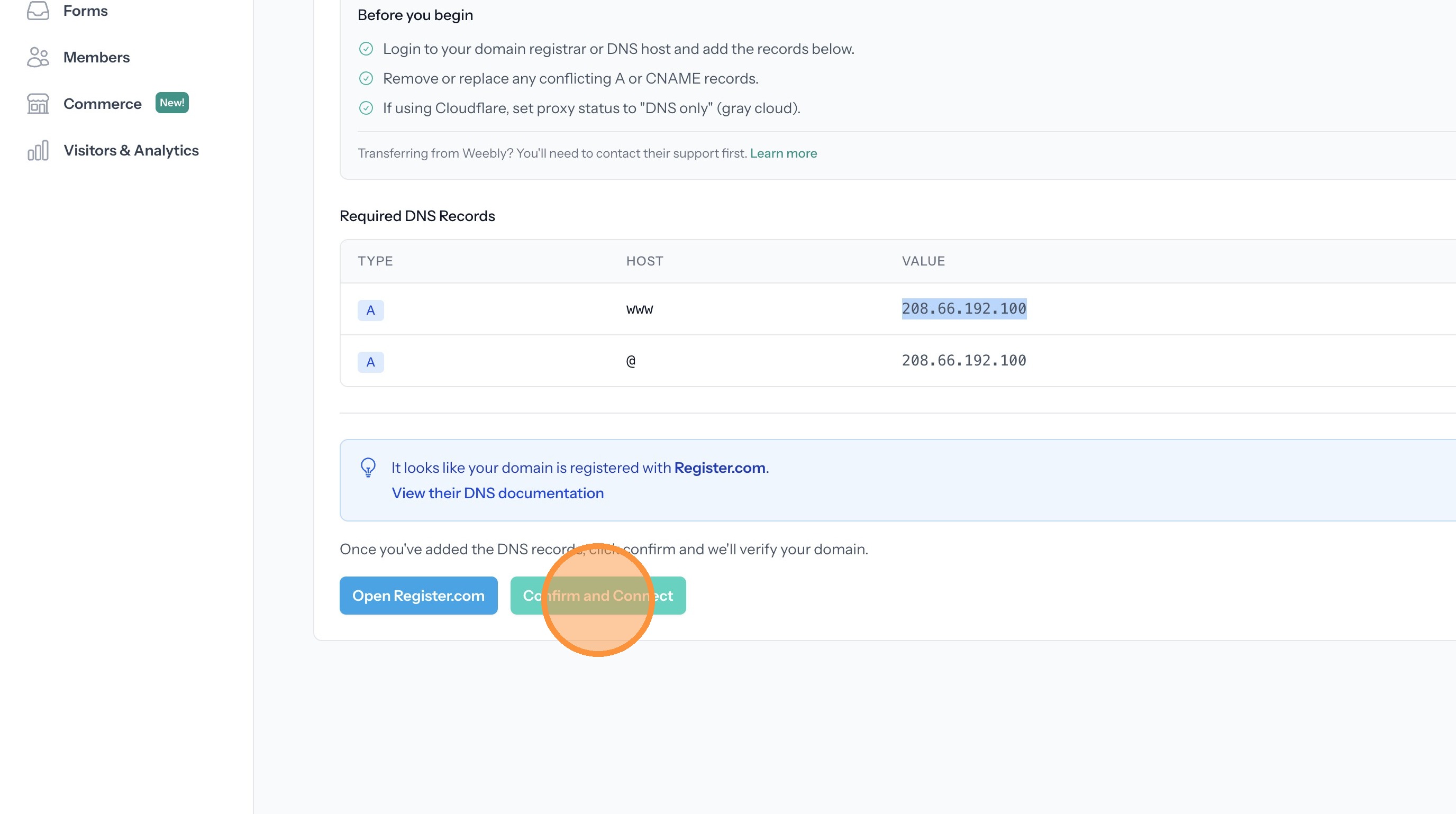Click the checkmark beside Cloudflare proxy note
This screenshot has width=1456, height=814.
coord(366,108)
